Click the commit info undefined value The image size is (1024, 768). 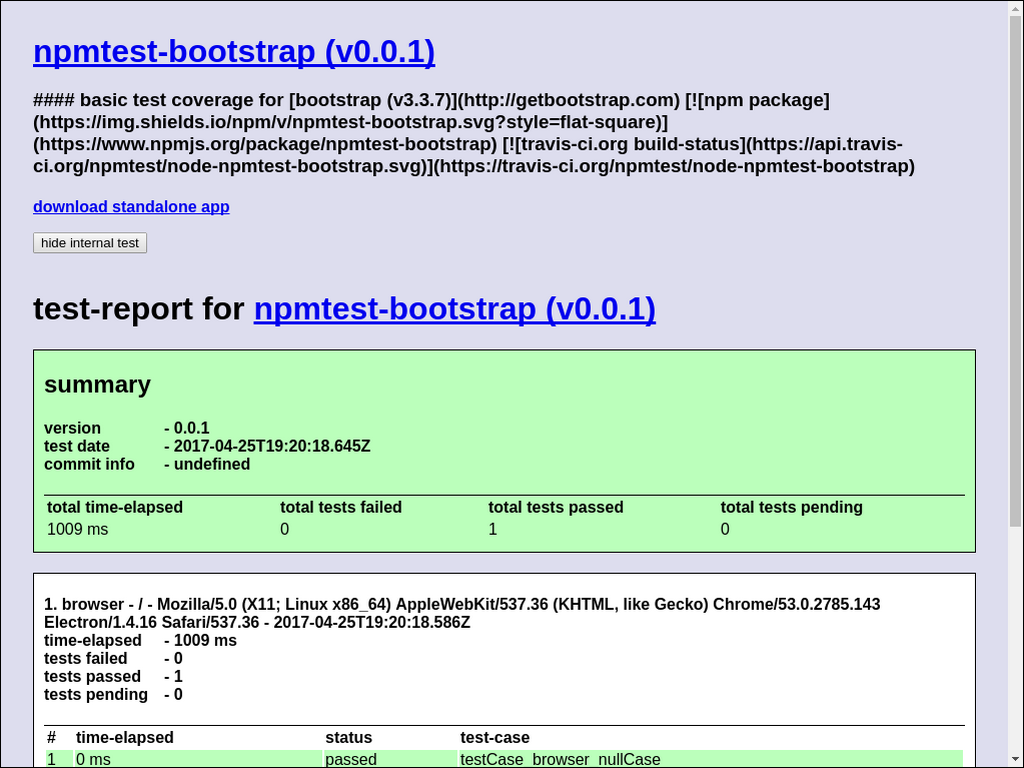pyautogui.click(x=211, y=464)
